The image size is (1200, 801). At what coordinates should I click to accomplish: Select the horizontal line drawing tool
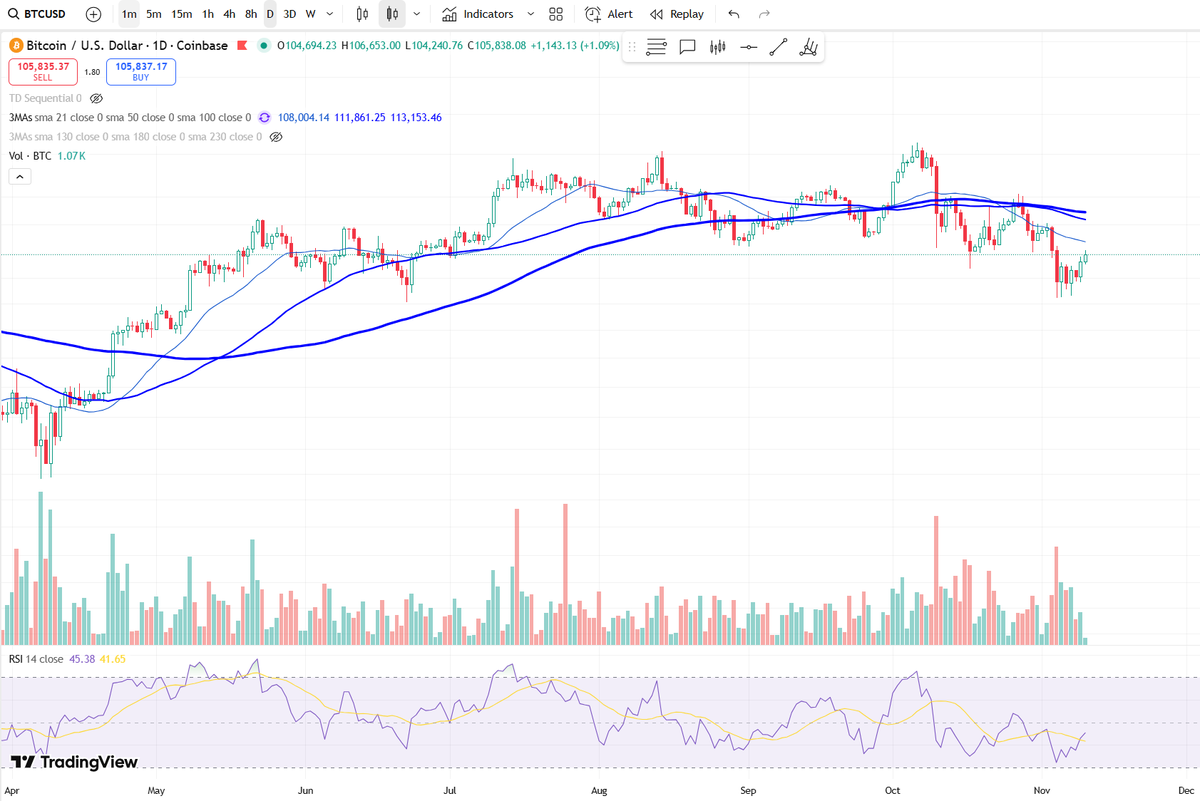748,47
